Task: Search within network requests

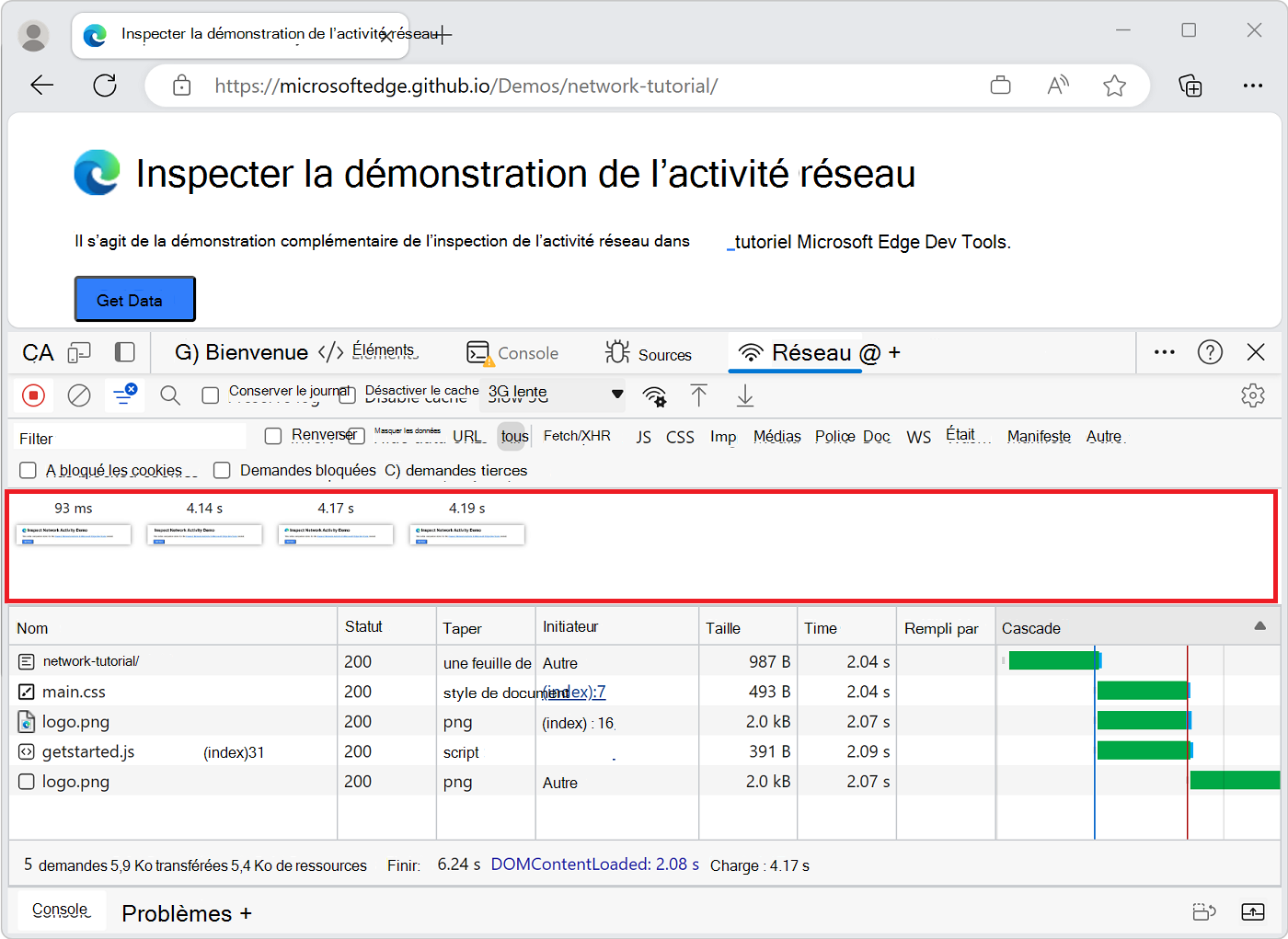Action: coord(170,395)
